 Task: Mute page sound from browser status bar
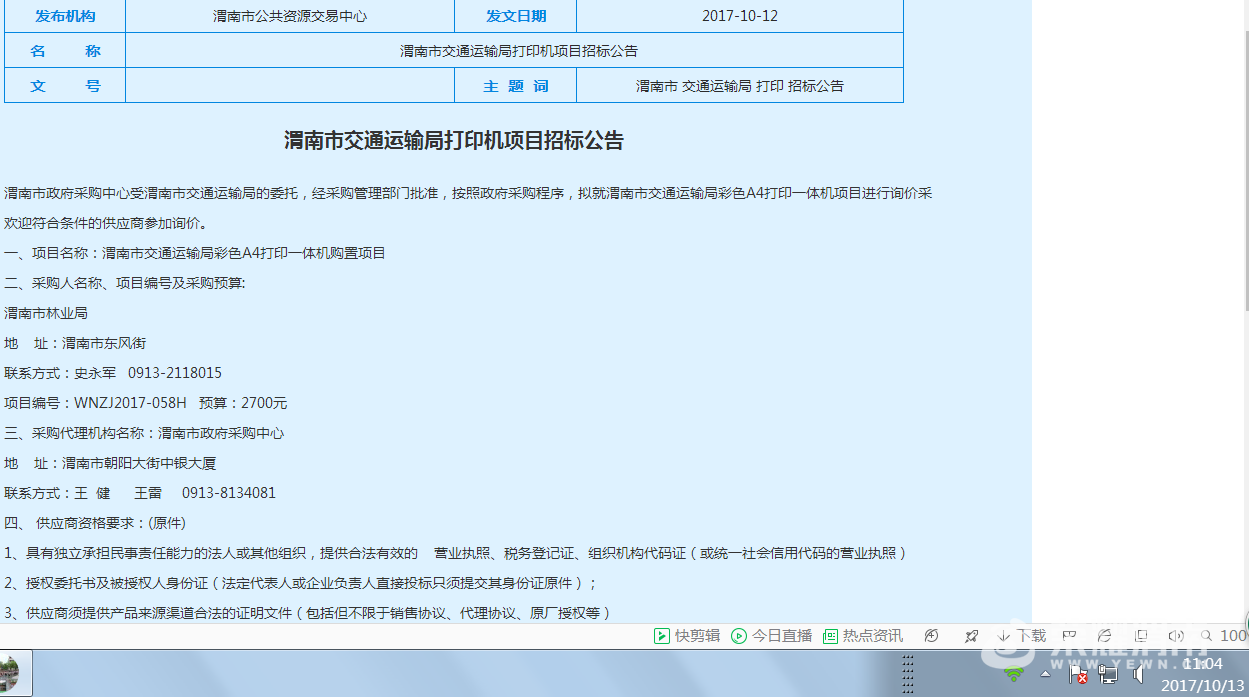click(1176, 636)
